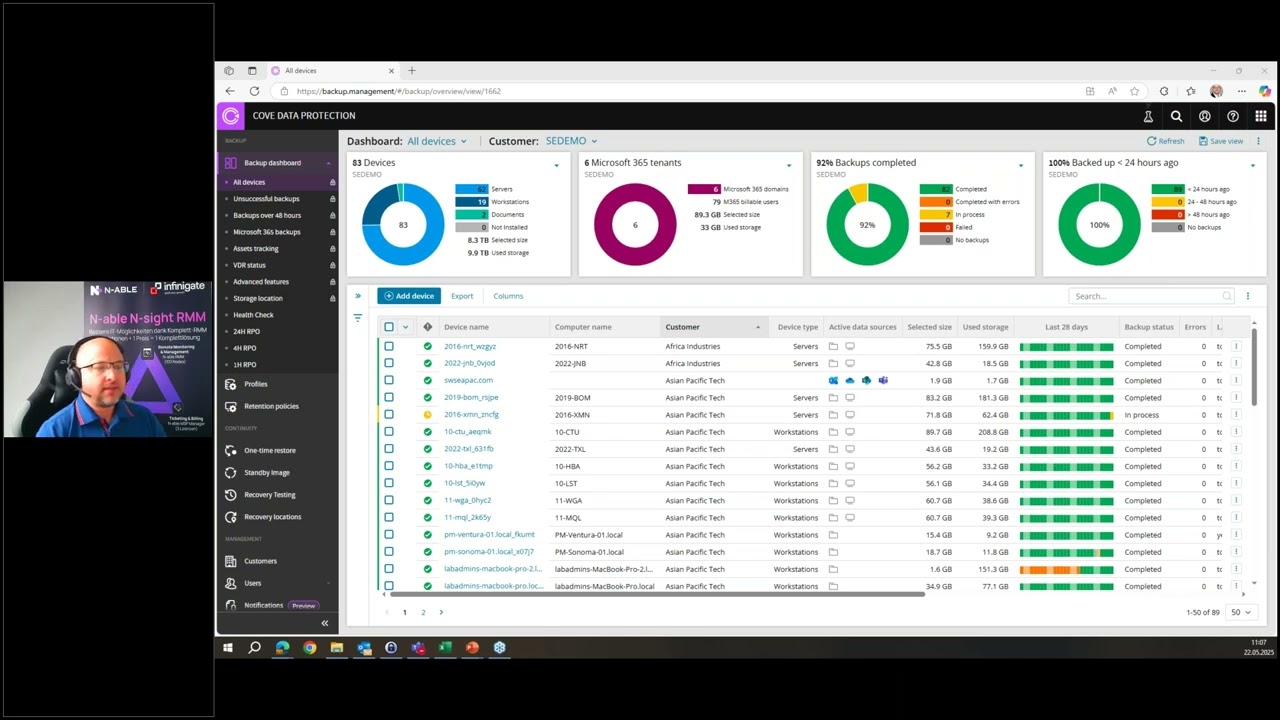Click the Cove Data Protection logo
Screen dimensions: 1280x720
click(x=230, y=116)
